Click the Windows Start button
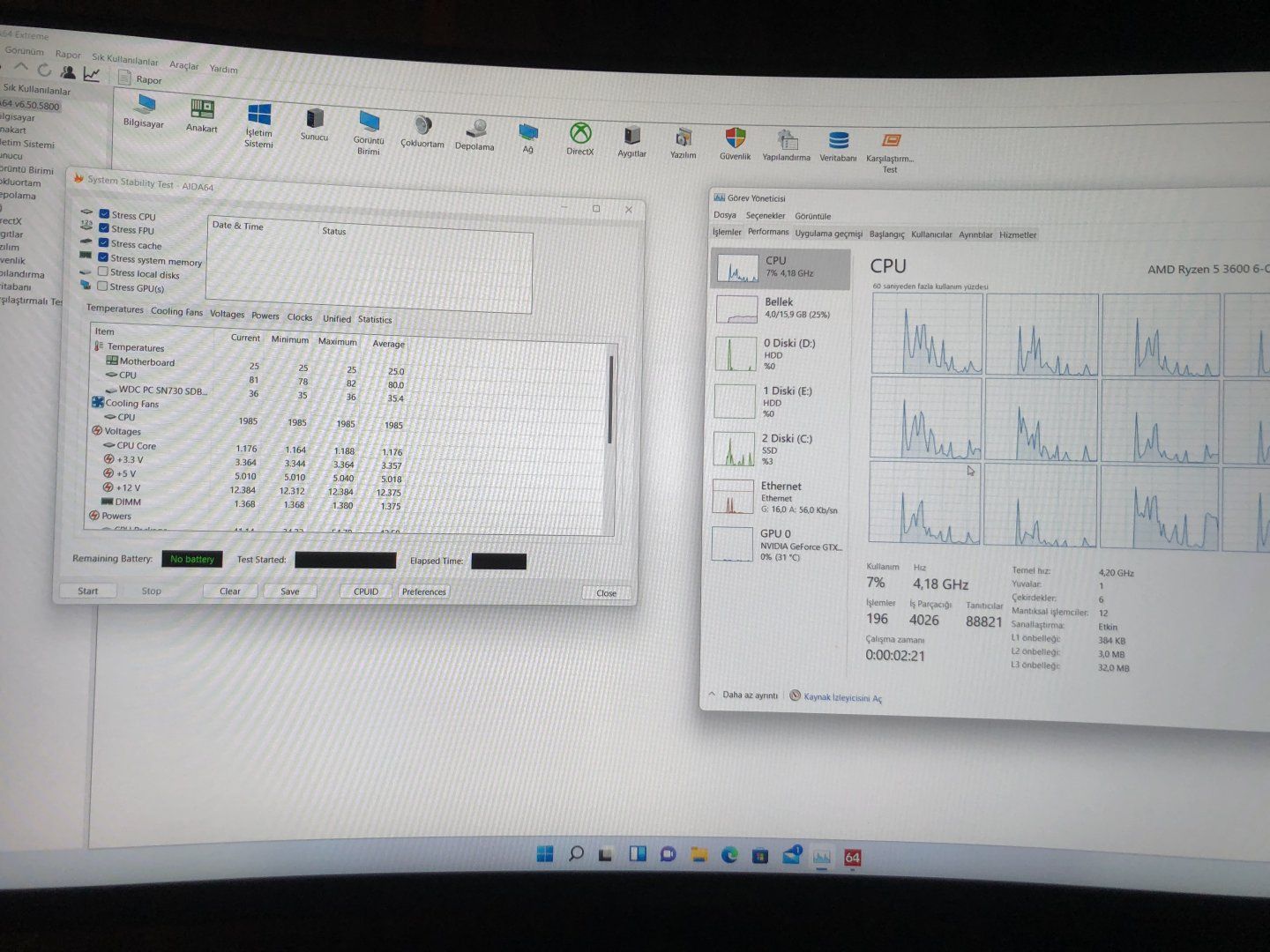 545,853
